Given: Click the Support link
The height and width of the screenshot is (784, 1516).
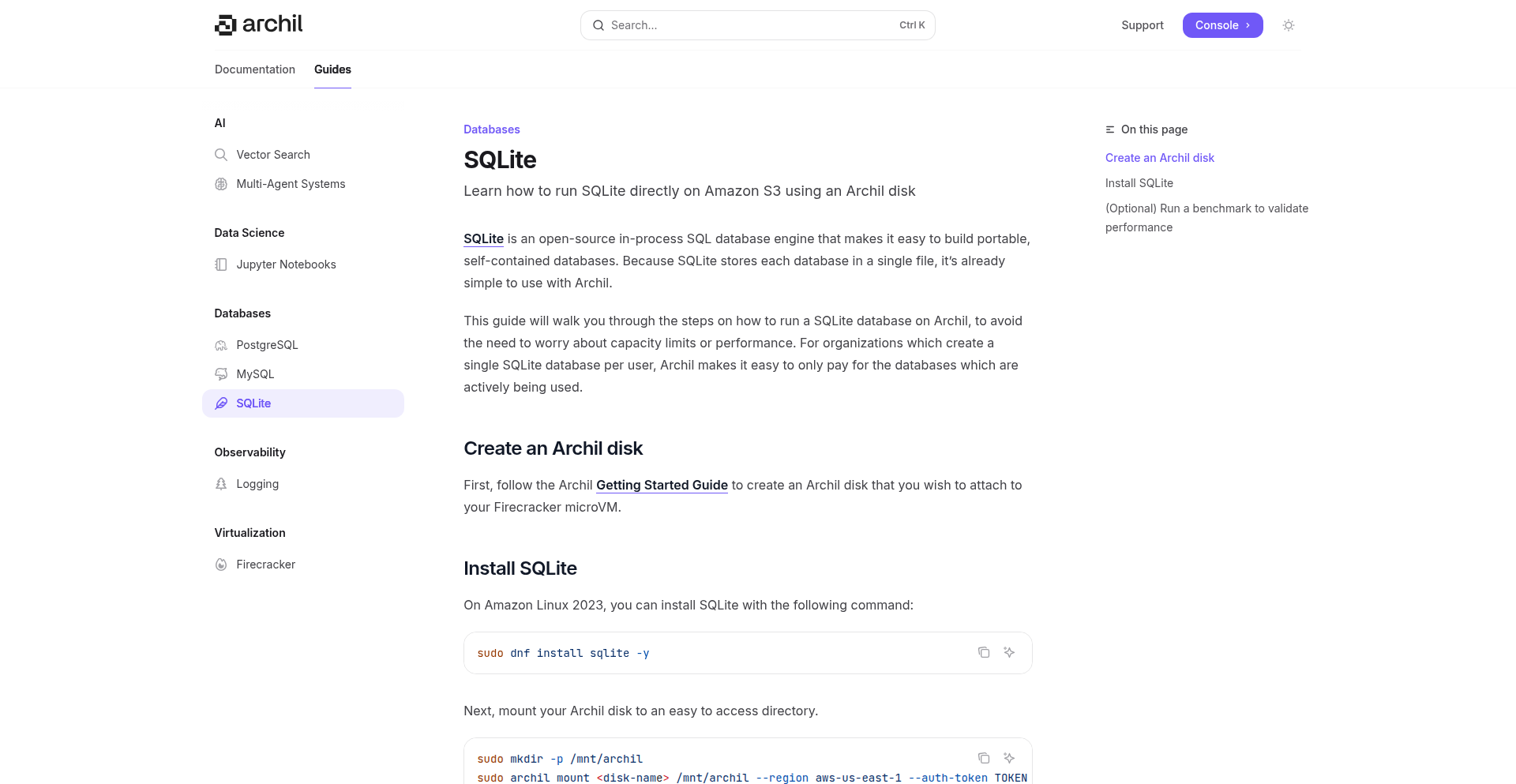Looking at the screenshot, I should tap(1143, 25).
